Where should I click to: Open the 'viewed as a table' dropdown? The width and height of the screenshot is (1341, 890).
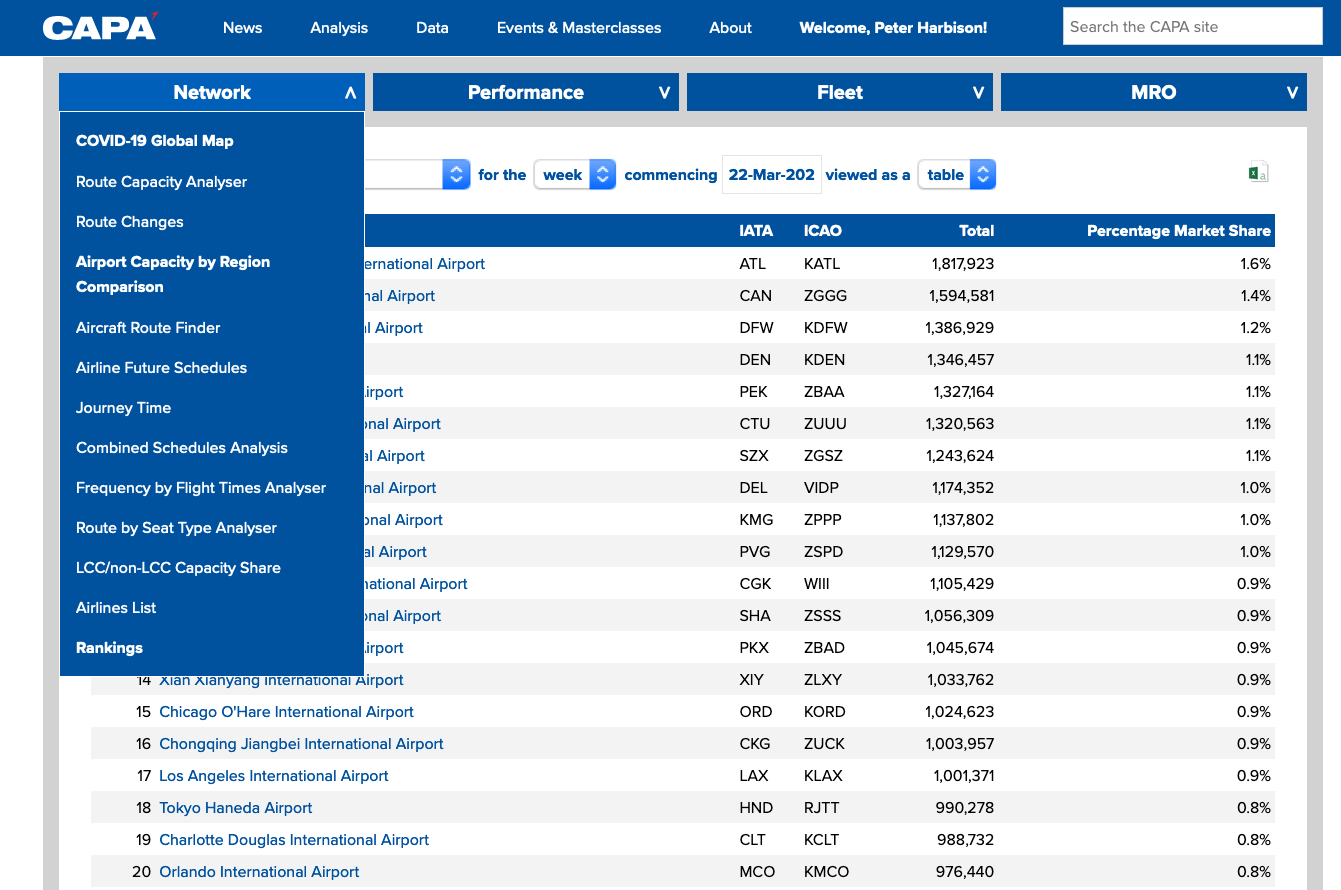click(957, 174)
